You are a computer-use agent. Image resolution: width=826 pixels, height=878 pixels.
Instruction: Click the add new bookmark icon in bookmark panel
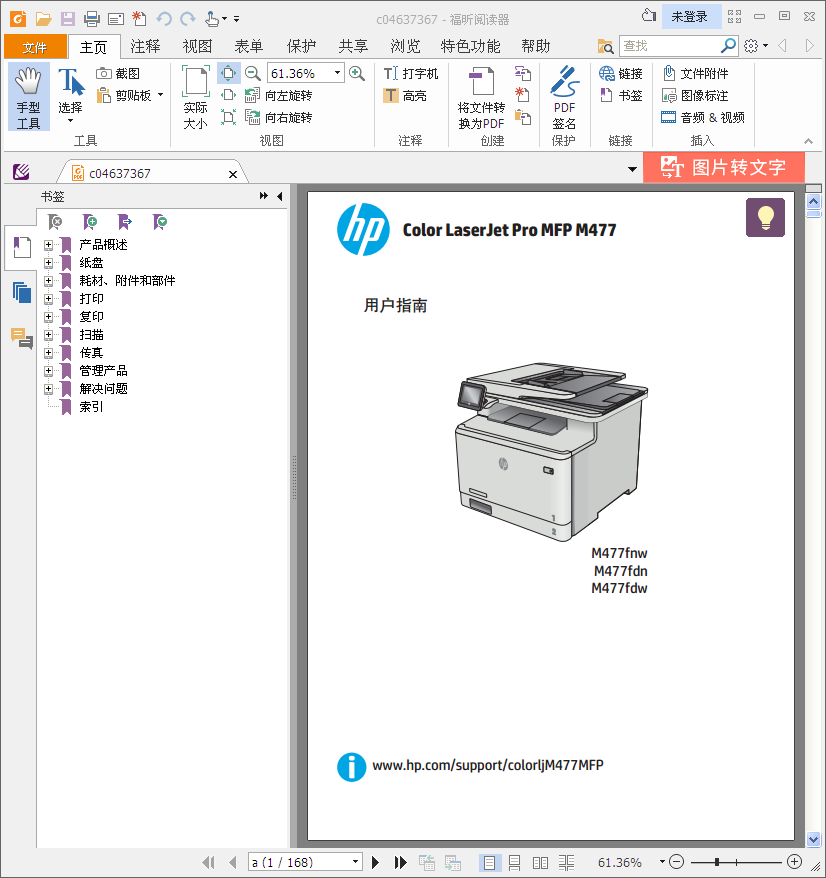(90, 222)
